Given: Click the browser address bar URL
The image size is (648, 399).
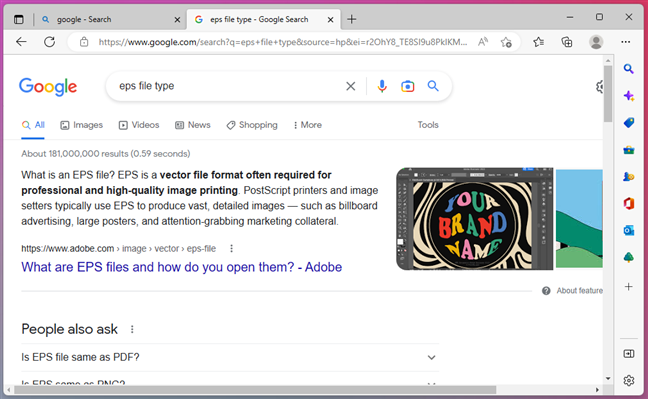Looking at the screenshot, I should [x=283, y=42].
